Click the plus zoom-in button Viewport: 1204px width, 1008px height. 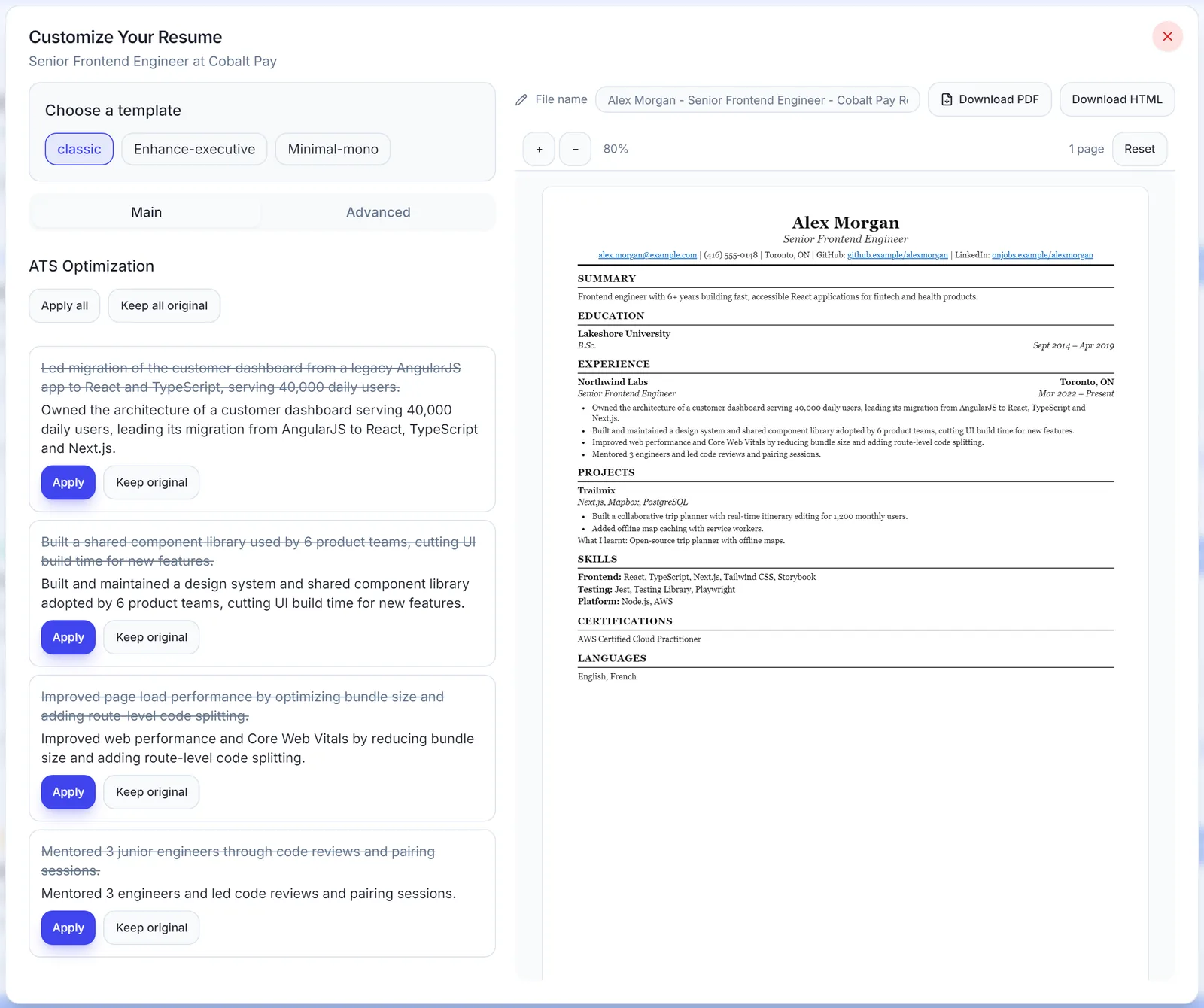tap(539, 149)
